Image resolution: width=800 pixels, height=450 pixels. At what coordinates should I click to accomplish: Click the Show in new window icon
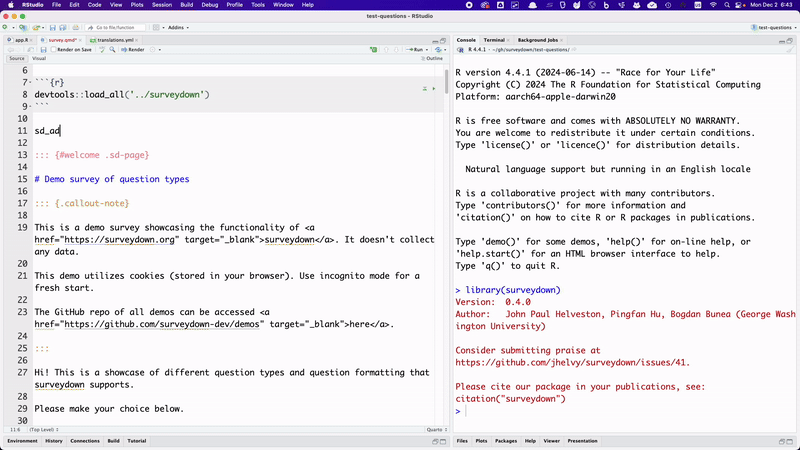31,49
